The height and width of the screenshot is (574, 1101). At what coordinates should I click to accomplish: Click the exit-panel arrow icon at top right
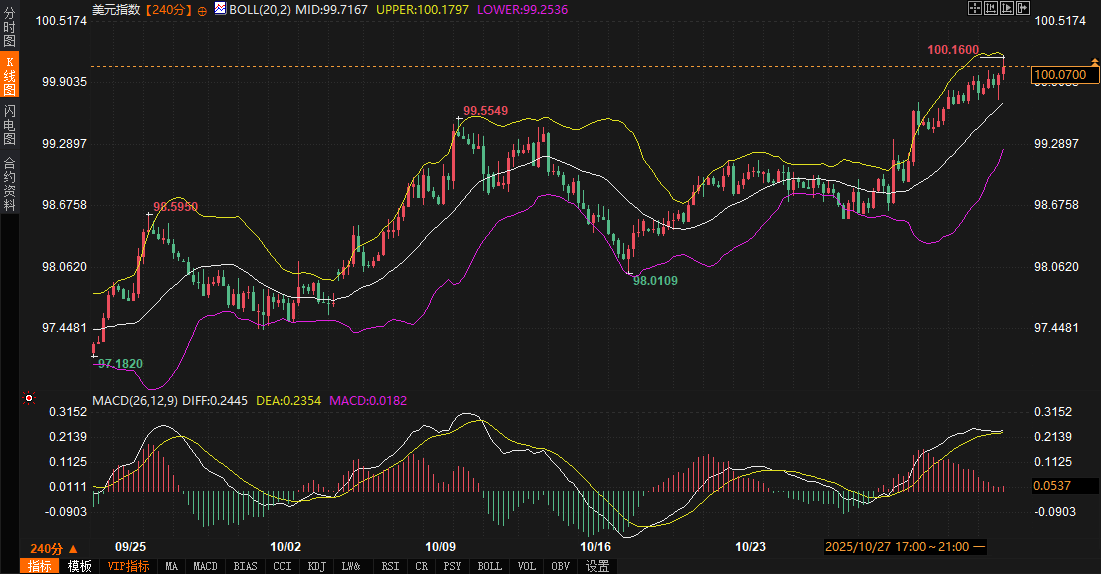tap(1022, 8)
